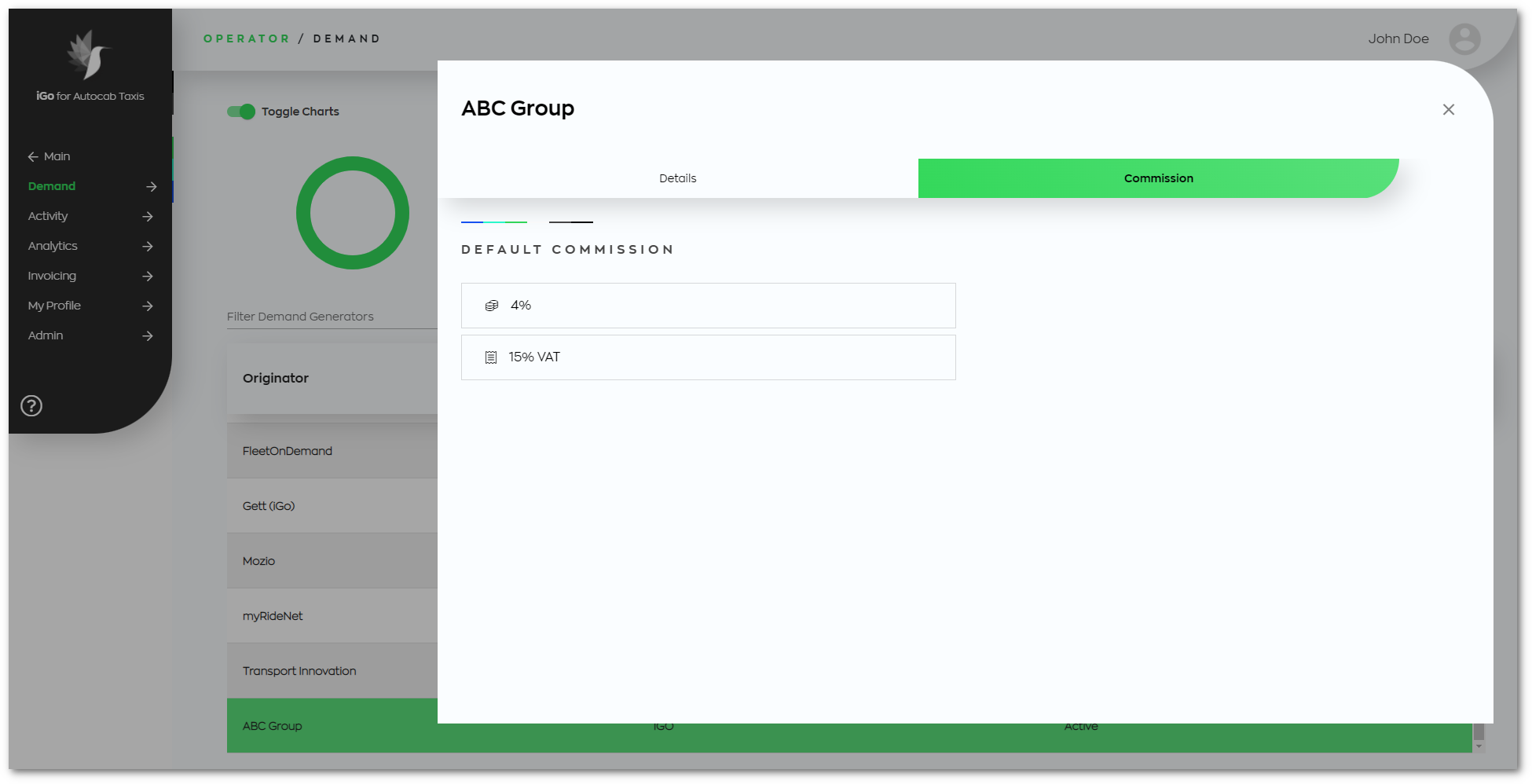This screenshot has height=784, width=1532.
Task: Click the OPERATOR breadcrumb link
Action: [247, 38]
